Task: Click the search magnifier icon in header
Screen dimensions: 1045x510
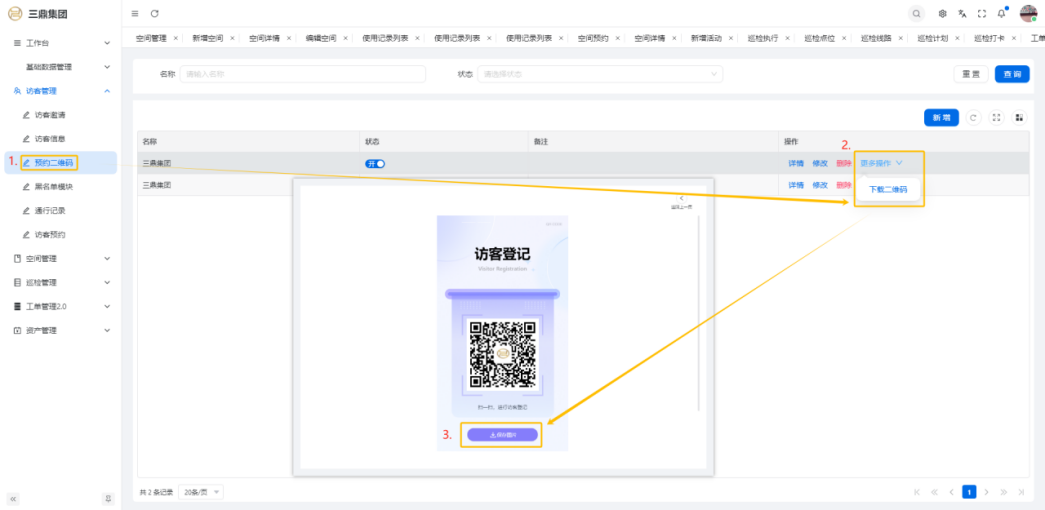Action: (916, 13)
